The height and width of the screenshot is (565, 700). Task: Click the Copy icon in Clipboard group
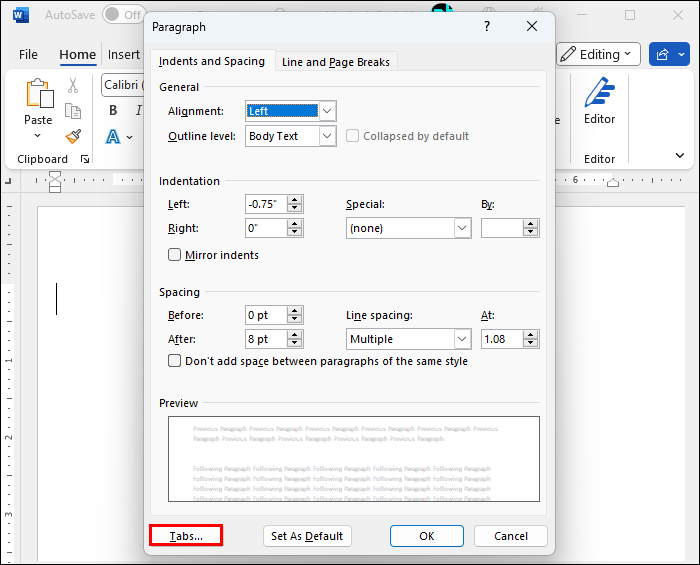(73, 111)
